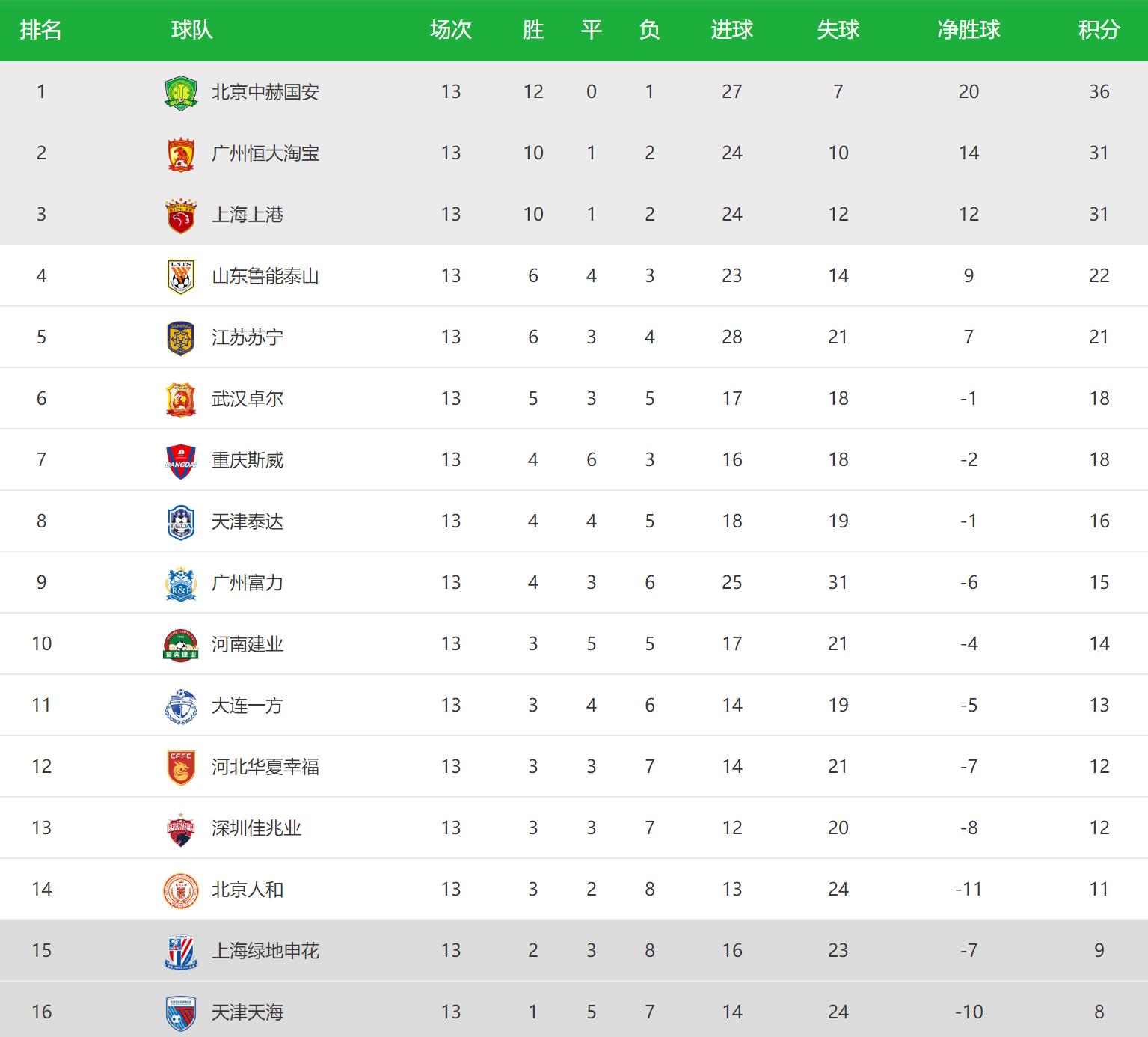Click the 上海上港 team badge
Image resolution: width=1148 pixels, height=1037 pixels.
point(180,215)
